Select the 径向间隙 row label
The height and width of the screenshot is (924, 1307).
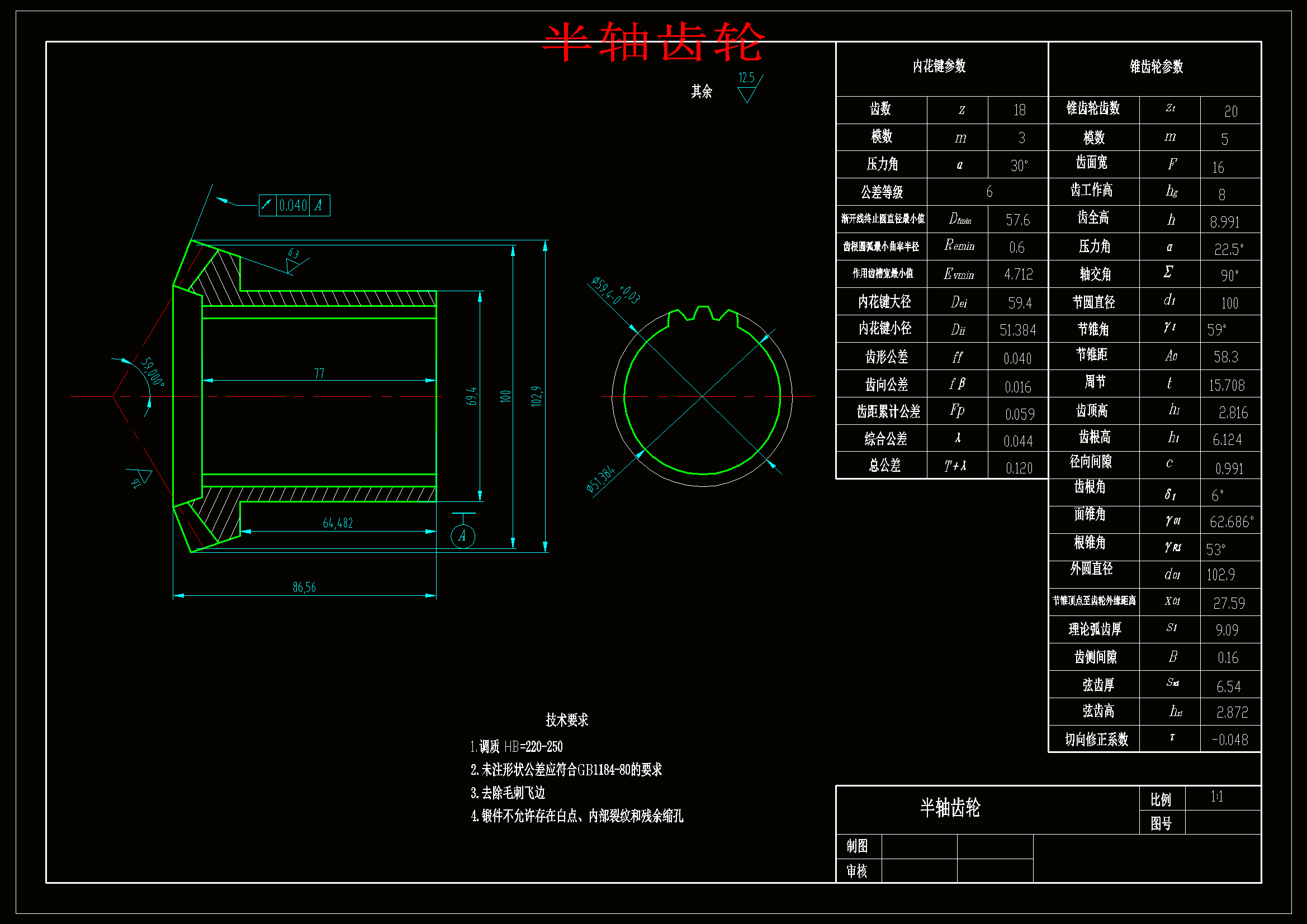pyautogui.click(x=1091, y=462)
